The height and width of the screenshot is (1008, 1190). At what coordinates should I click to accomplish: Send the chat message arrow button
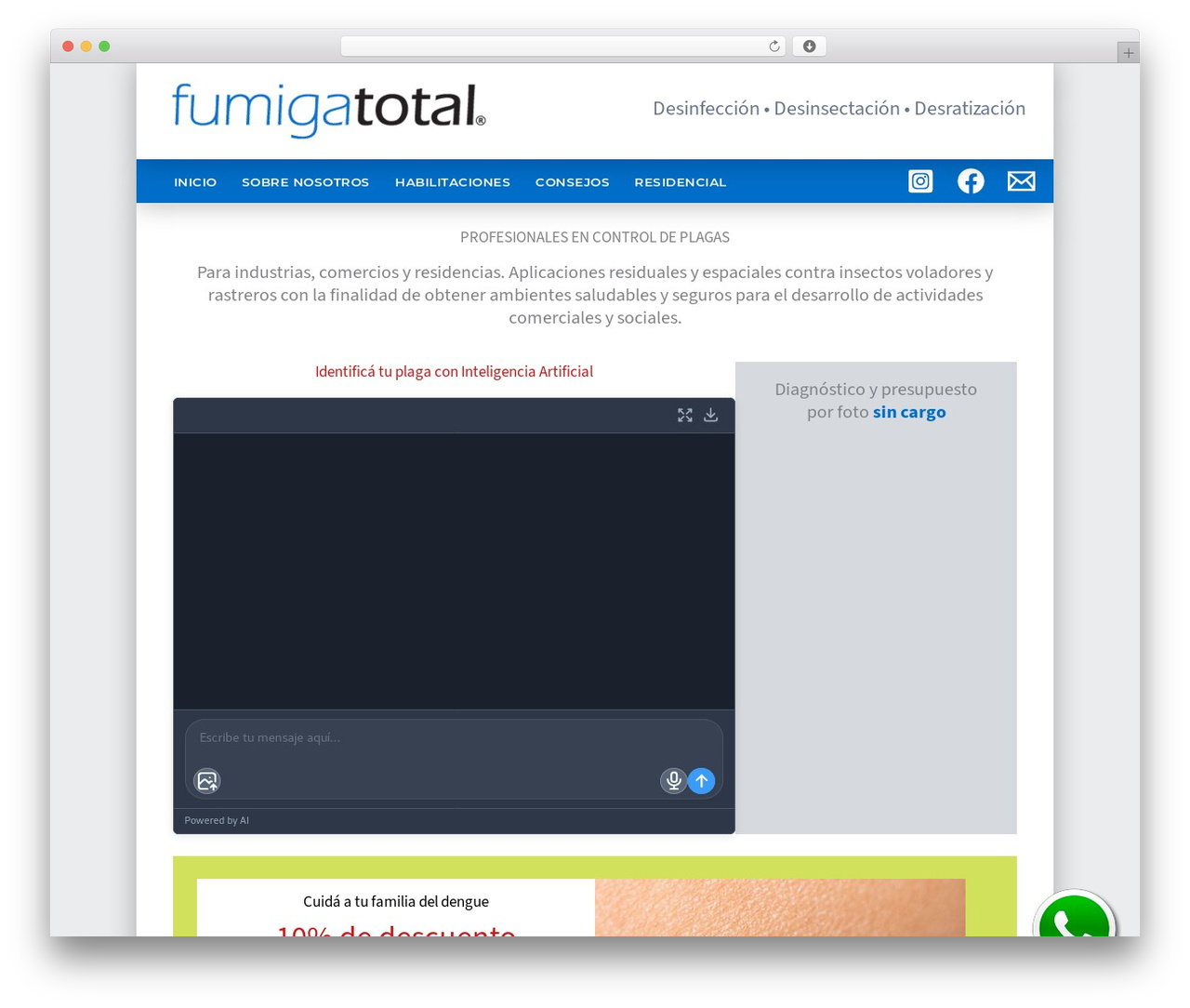(x=701, y=781)
